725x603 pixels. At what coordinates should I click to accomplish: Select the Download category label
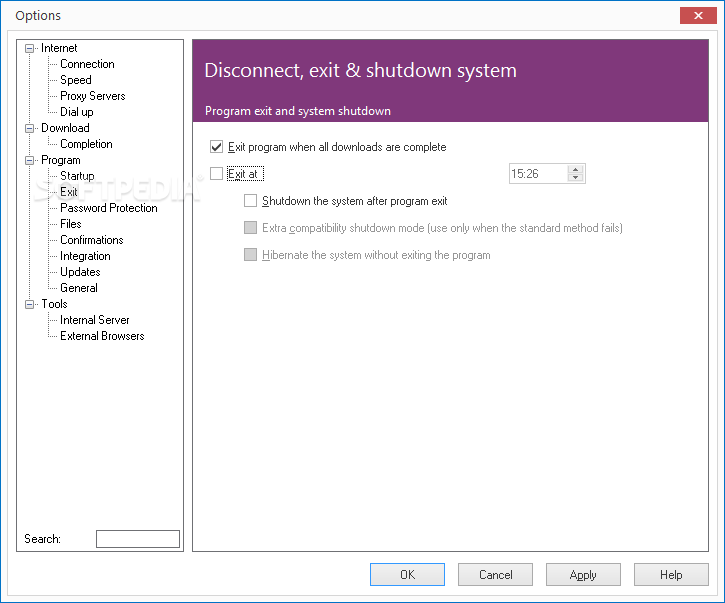click(x=65, y=128)
